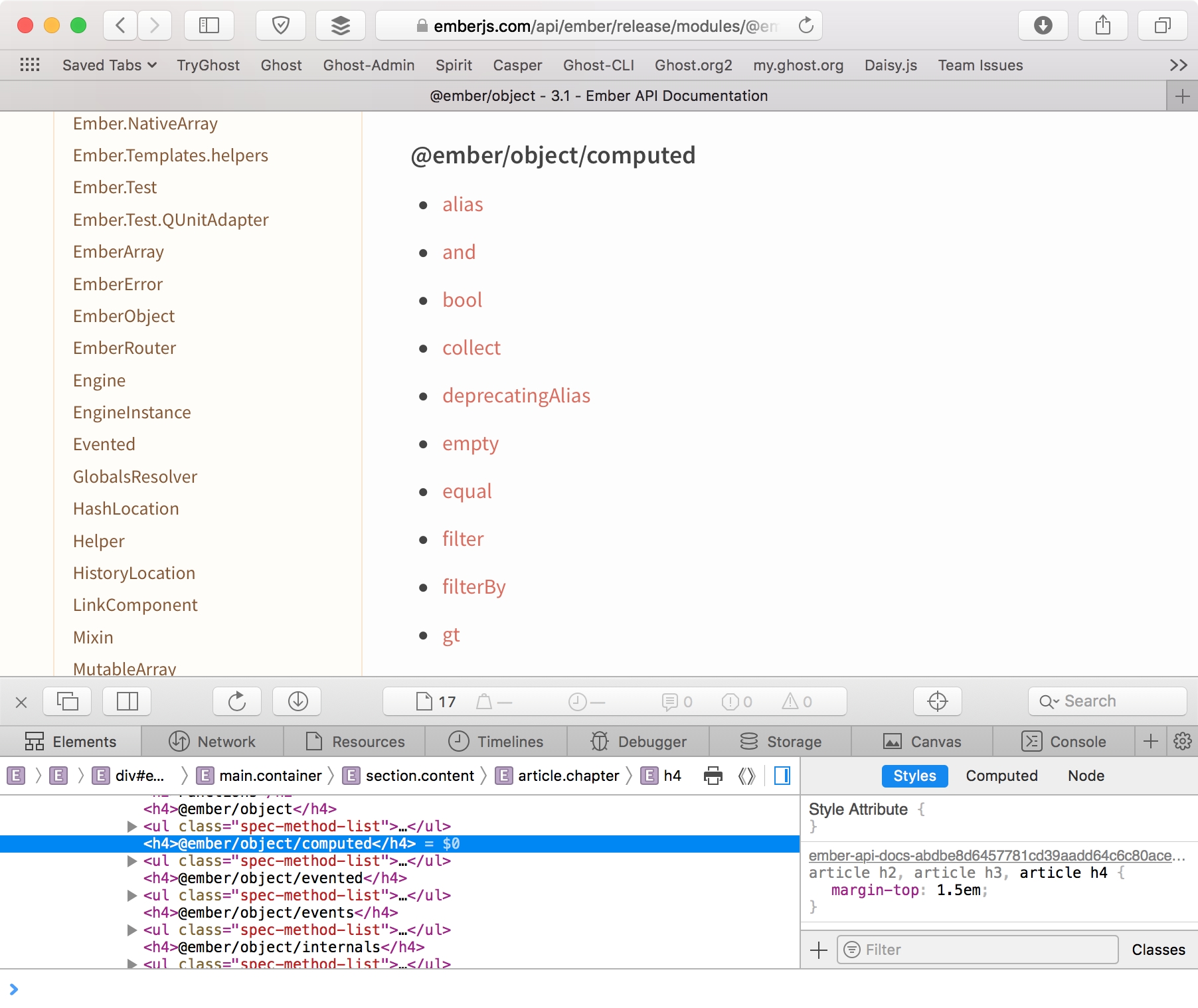Click the layers extension icon in toolbar
Screen dimensions: 1198x1008
[341, 26]
